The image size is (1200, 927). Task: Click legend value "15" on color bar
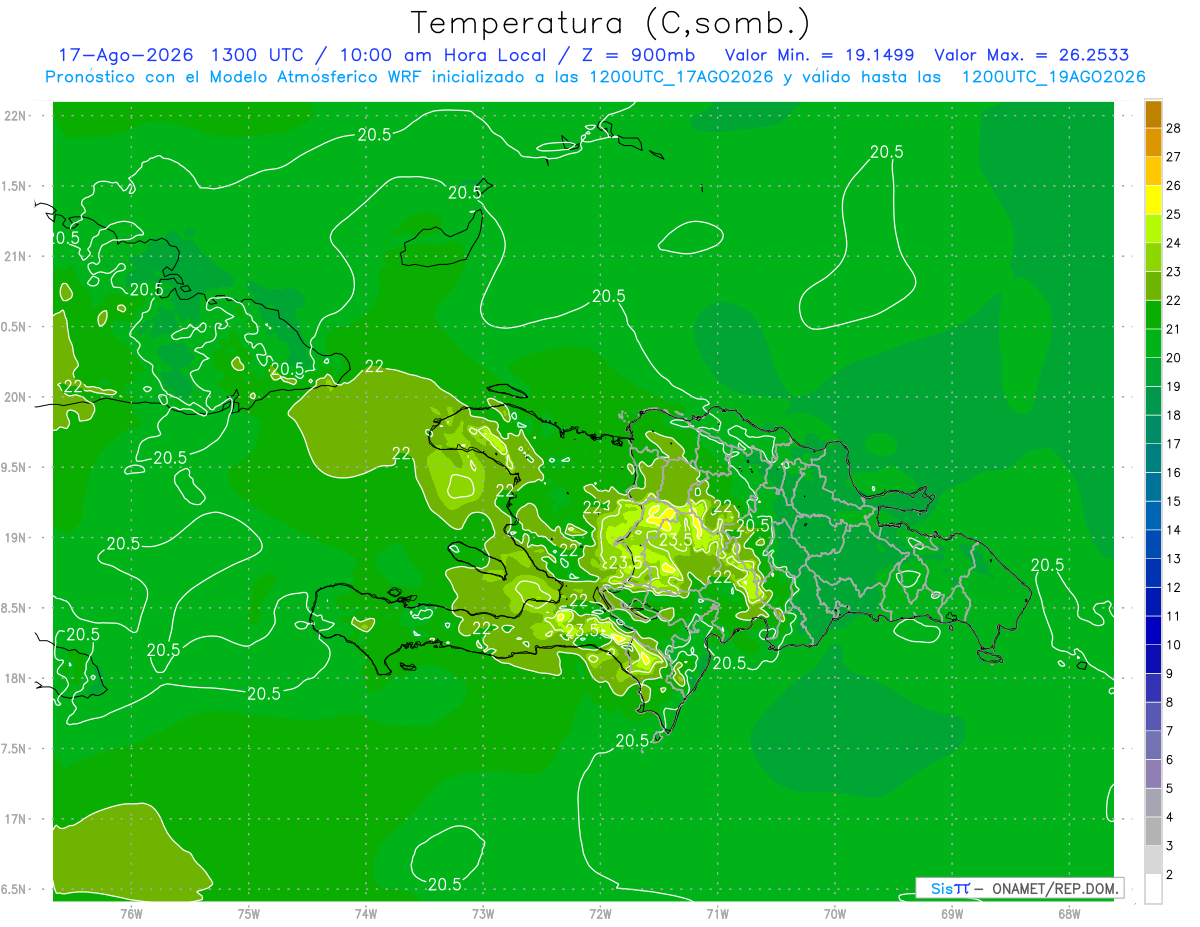pyautogui.click(x=1173, y=501)
